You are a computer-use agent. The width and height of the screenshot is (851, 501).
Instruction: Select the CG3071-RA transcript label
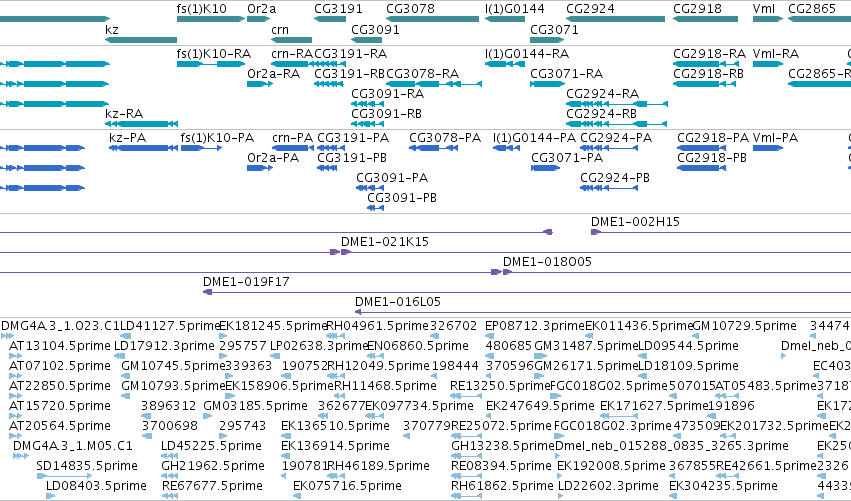(x=567, y=73)
